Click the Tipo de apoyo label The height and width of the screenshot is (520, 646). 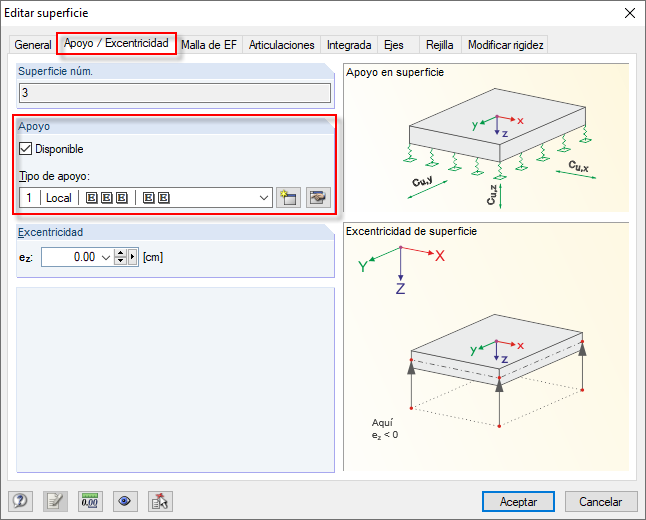54,176
